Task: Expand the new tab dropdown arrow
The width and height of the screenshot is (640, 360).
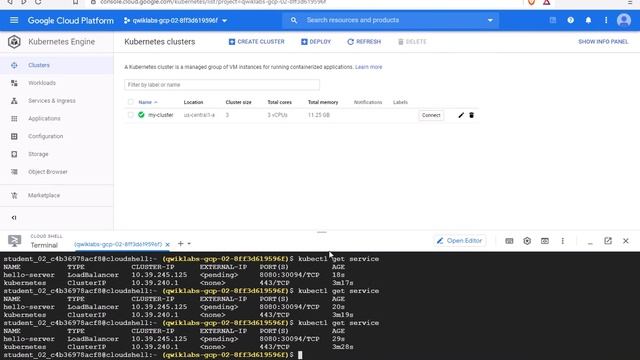Action: 189,244
